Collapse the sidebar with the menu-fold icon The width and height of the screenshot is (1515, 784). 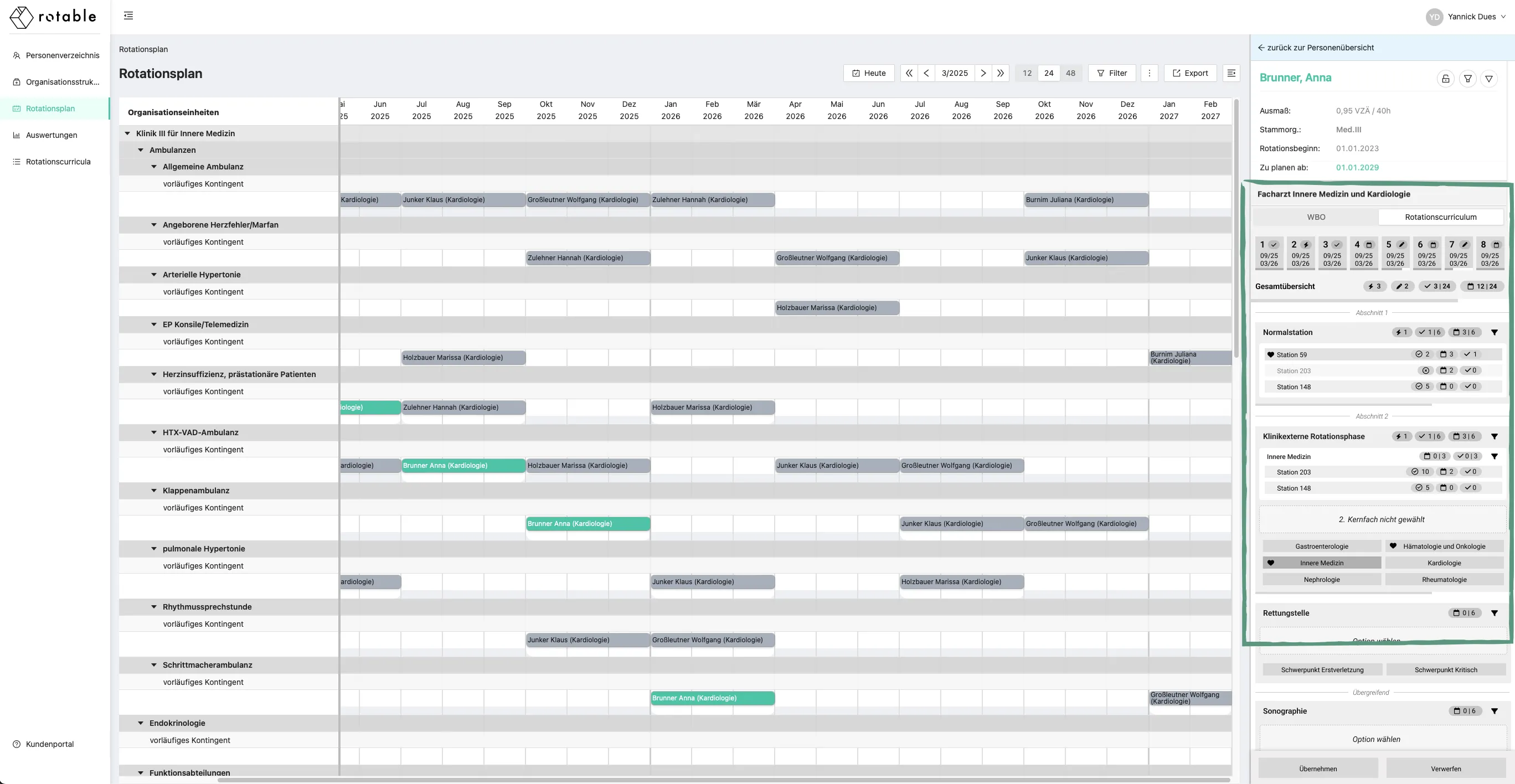click(128, 16)
